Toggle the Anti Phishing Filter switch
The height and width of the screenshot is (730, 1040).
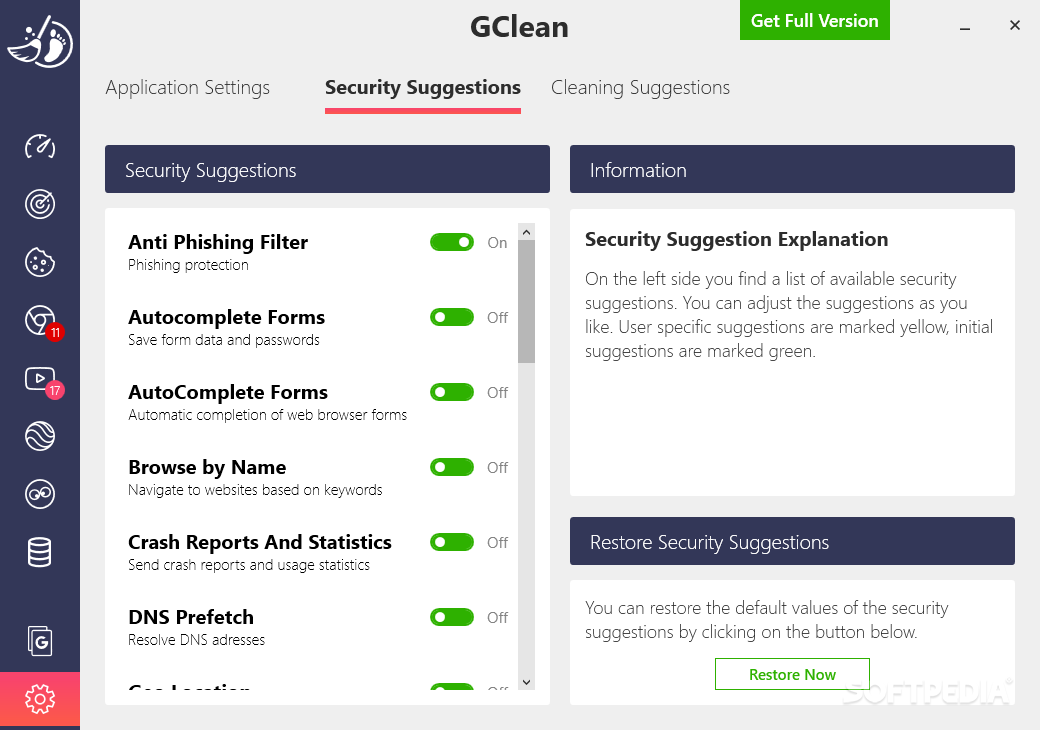[x=452, y=242]
